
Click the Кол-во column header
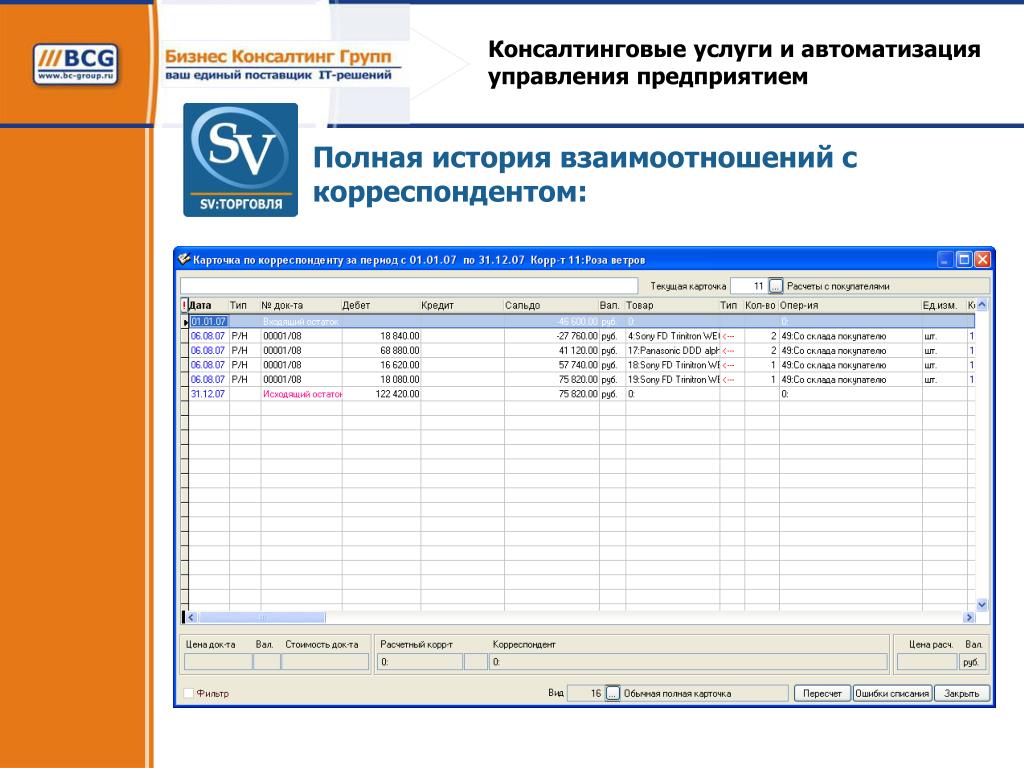click(x=761, y=305)
